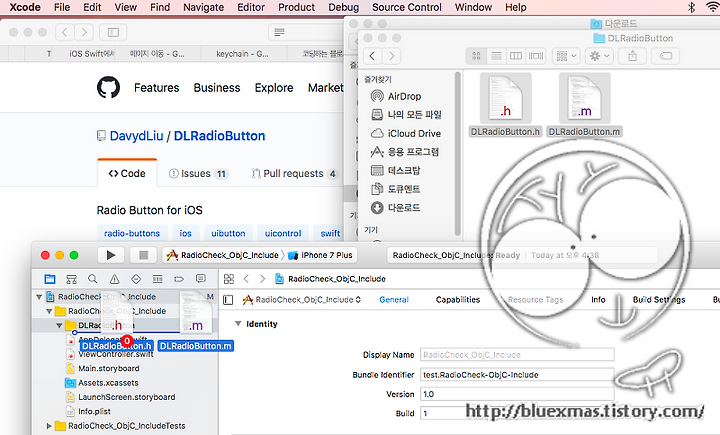Go back in Xcode editor history
The image size is (720, 435).
tap(246, 279)
